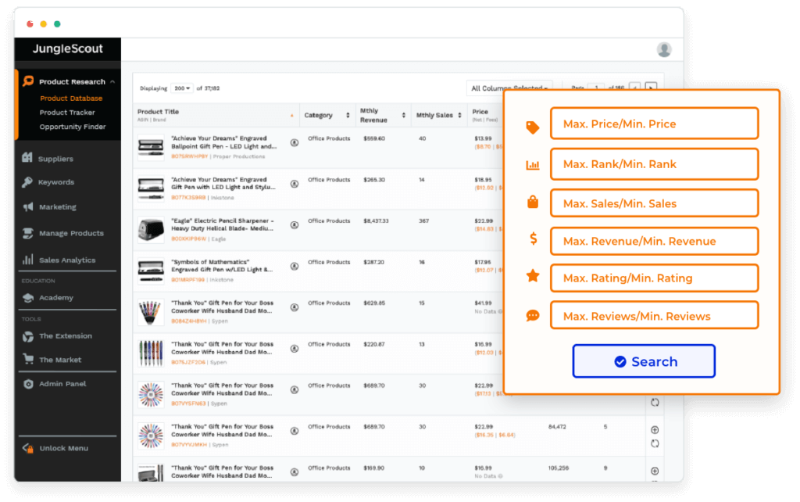Click the 367 monthly sales value

coord(424,221)
